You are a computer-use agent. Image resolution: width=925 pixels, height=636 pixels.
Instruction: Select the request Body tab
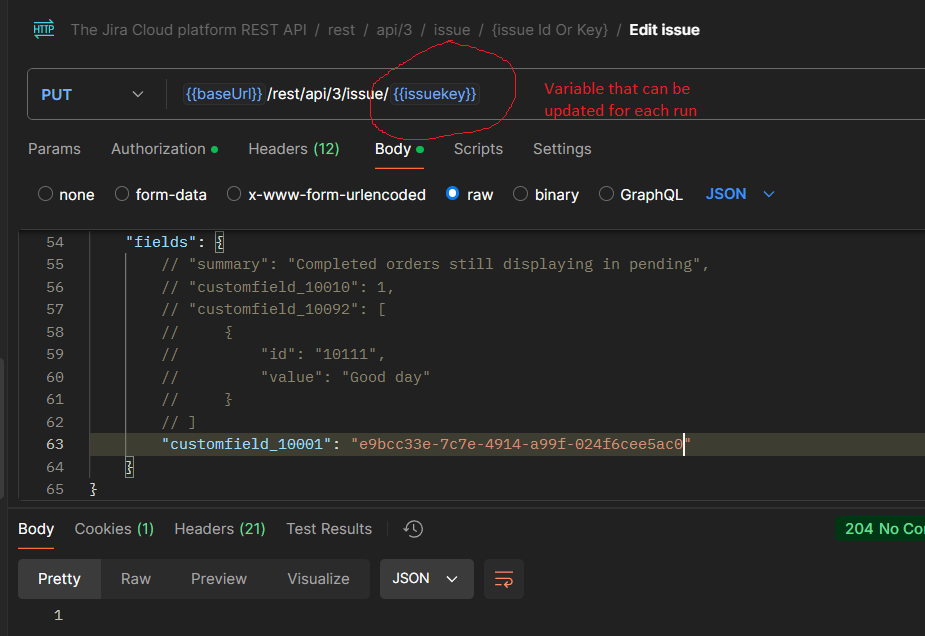(x=399, y=149)
